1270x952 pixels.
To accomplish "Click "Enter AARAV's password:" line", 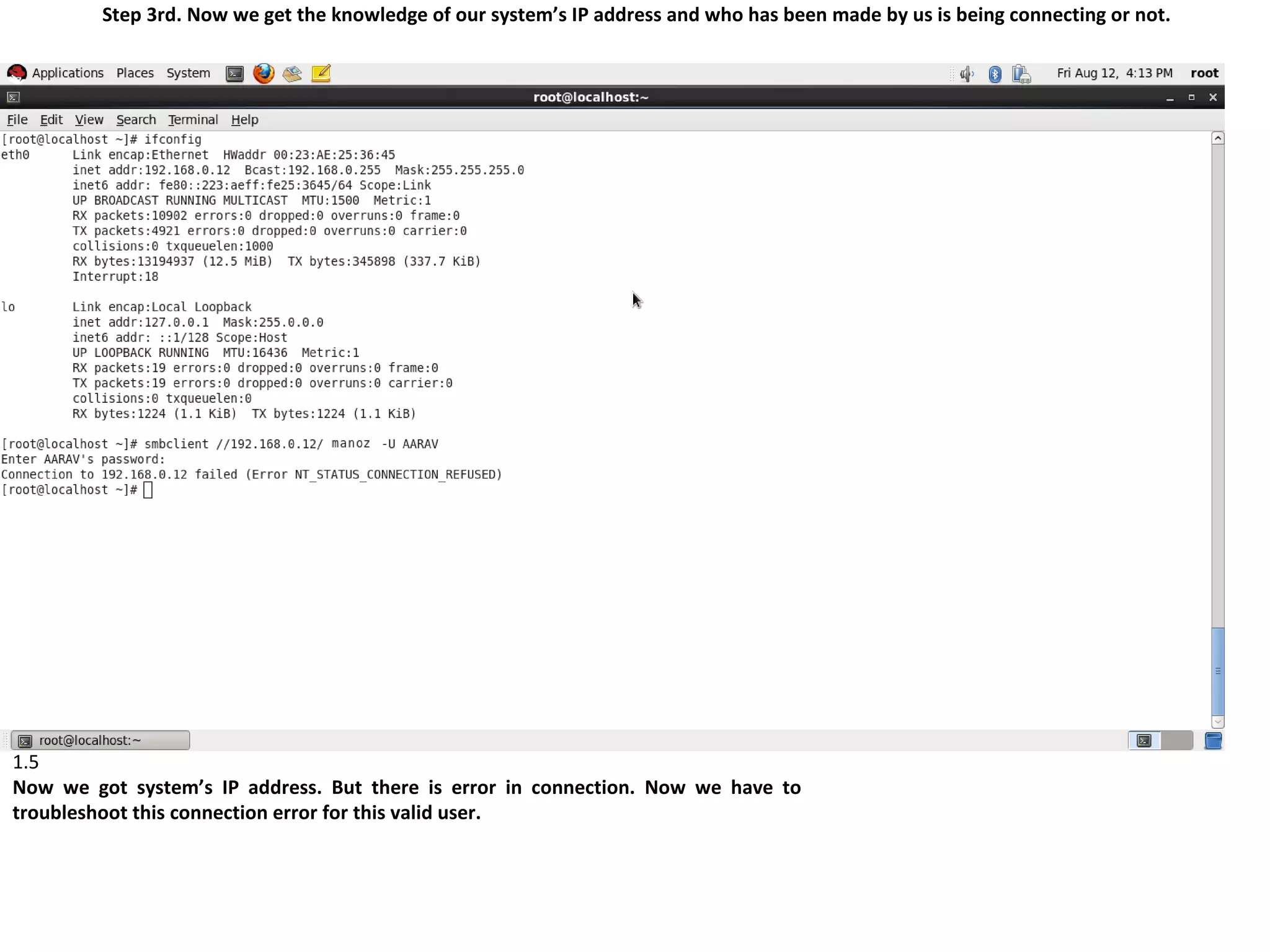I will pyautogui.click(x=83, y=459).
